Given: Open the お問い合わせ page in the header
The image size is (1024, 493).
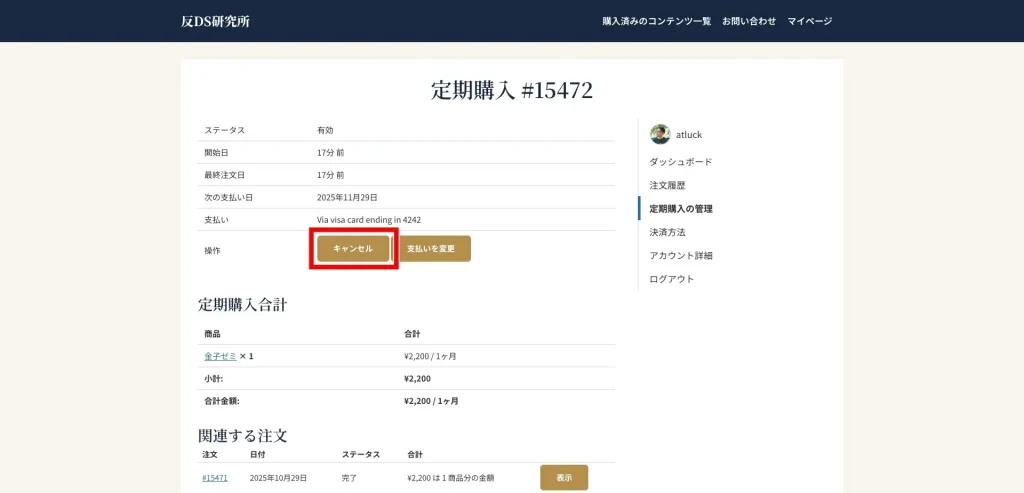Looking at the screenshot, I should point(749,21).
